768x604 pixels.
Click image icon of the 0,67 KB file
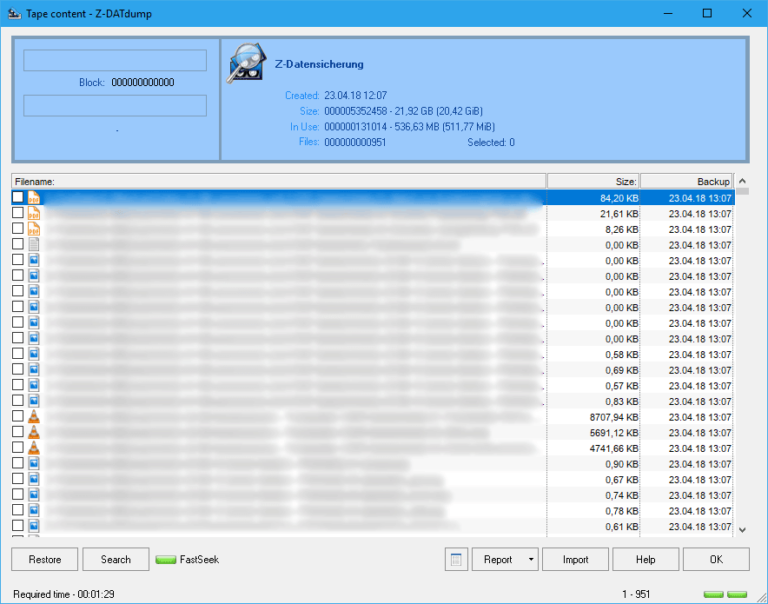[x=34, y=480]
